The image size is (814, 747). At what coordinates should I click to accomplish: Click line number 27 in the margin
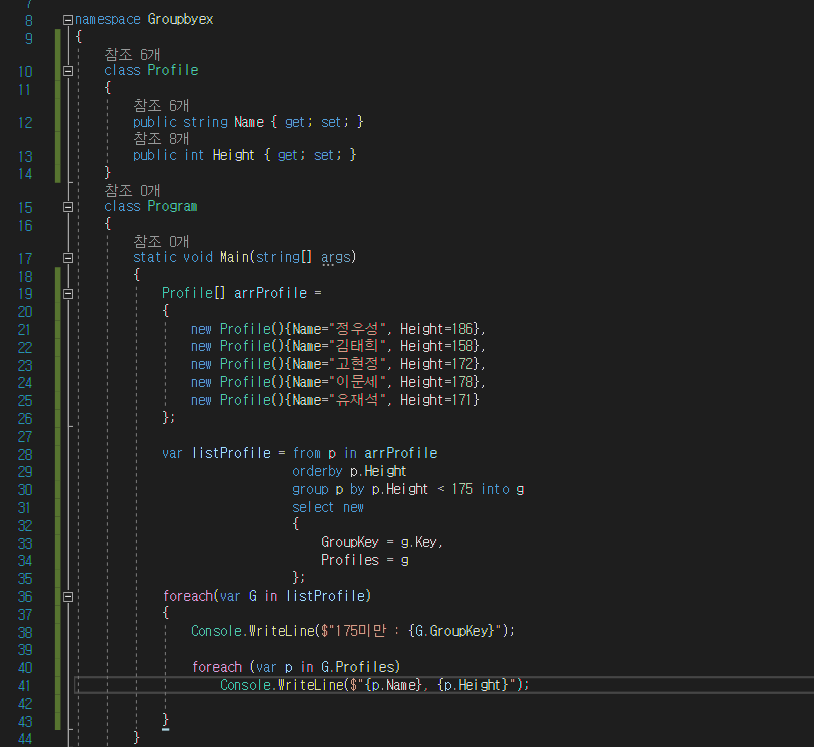pos(25,437)
